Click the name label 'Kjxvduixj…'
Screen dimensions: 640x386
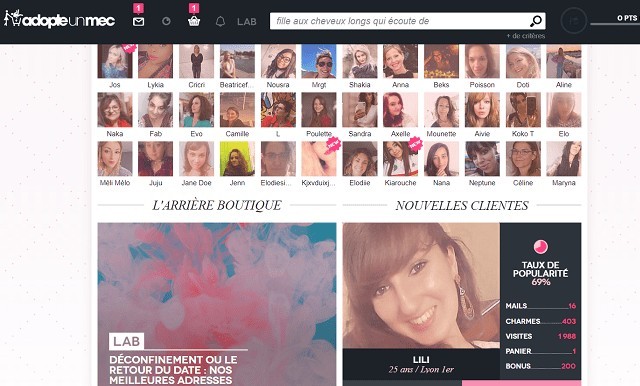[318, 183]
